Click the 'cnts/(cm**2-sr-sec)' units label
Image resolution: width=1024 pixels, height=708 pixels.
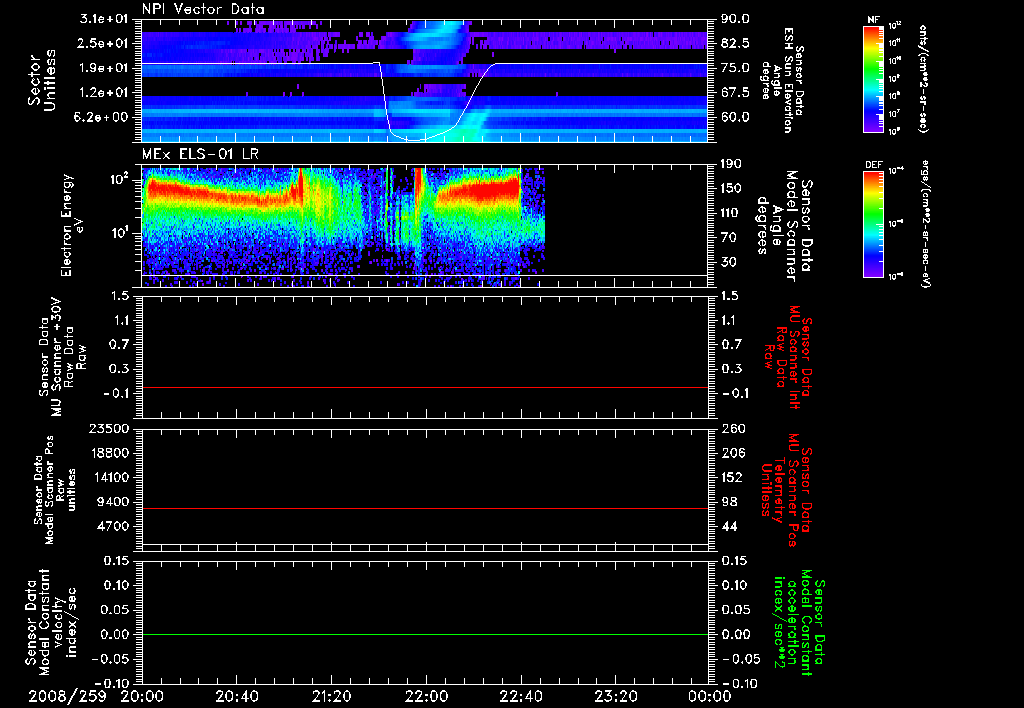pos(923,79)
